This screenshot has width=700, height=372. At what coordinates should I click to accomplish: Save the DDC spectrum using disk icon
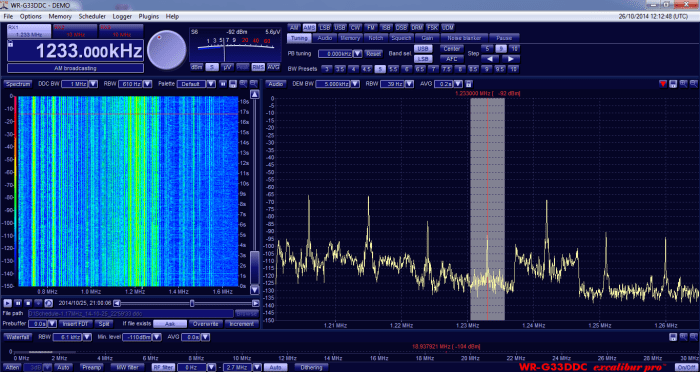(233, 84)
